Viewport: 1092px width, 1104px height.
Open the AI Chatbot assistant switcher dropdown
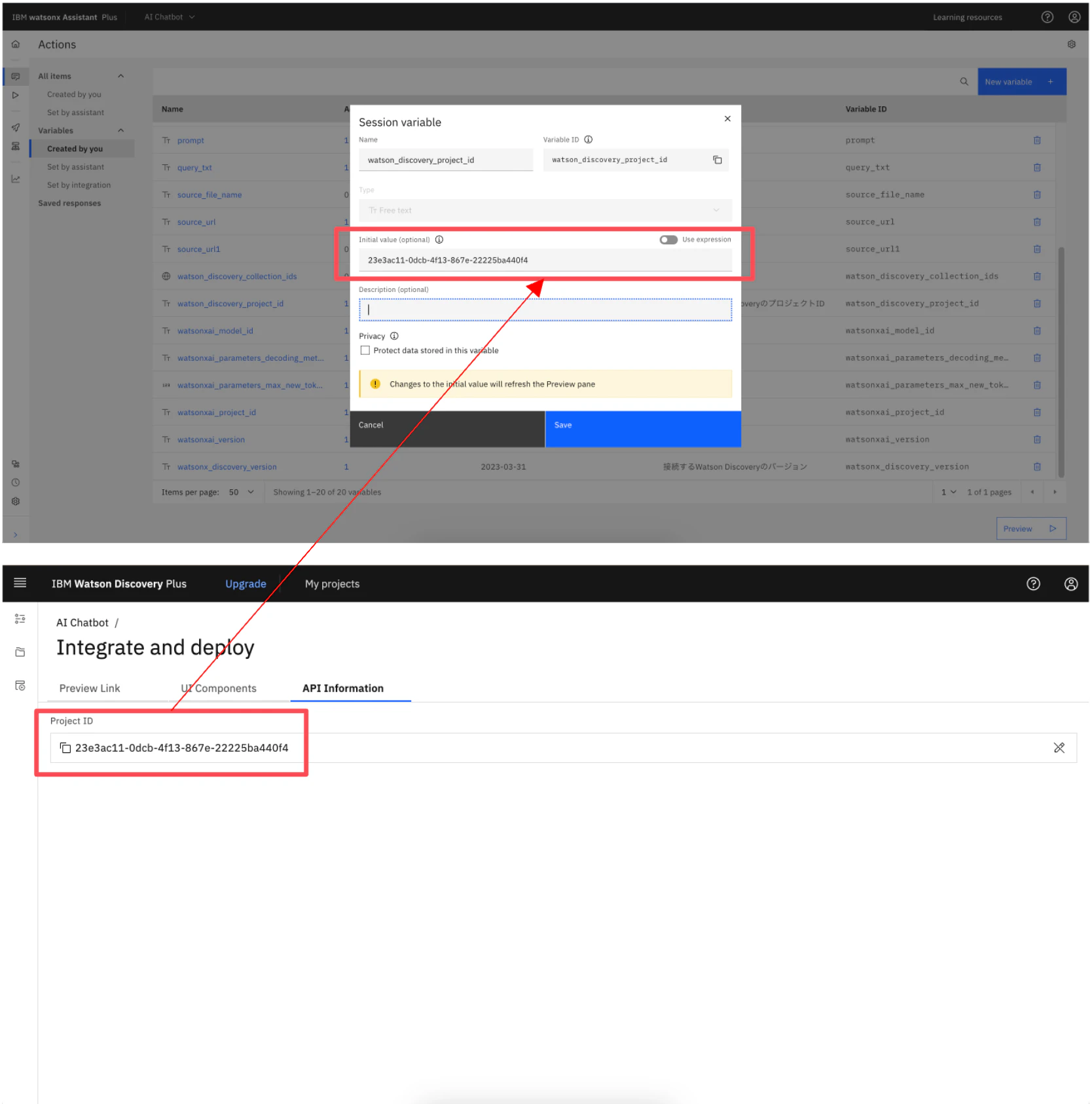[x=170, y=17]
